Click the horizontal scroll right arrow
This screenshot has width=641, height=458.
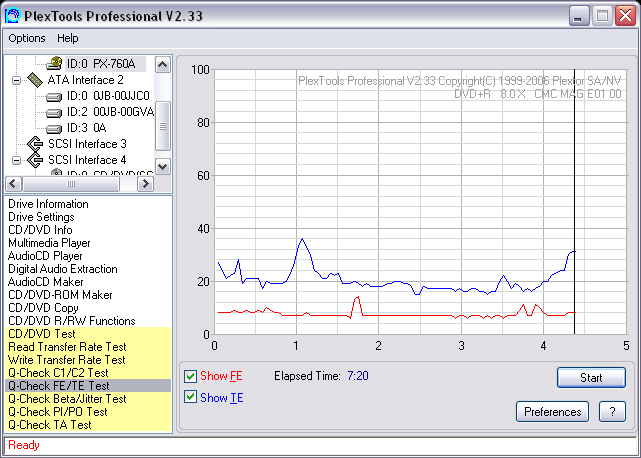pos(146,184)
